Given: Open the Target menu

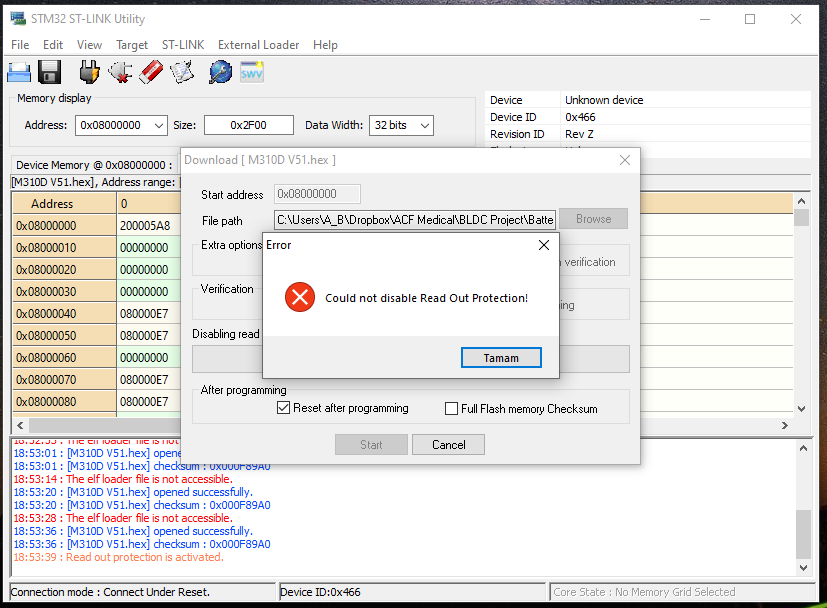Looking at the screenshot, I should pyautogui.click(x=132, y=45).
